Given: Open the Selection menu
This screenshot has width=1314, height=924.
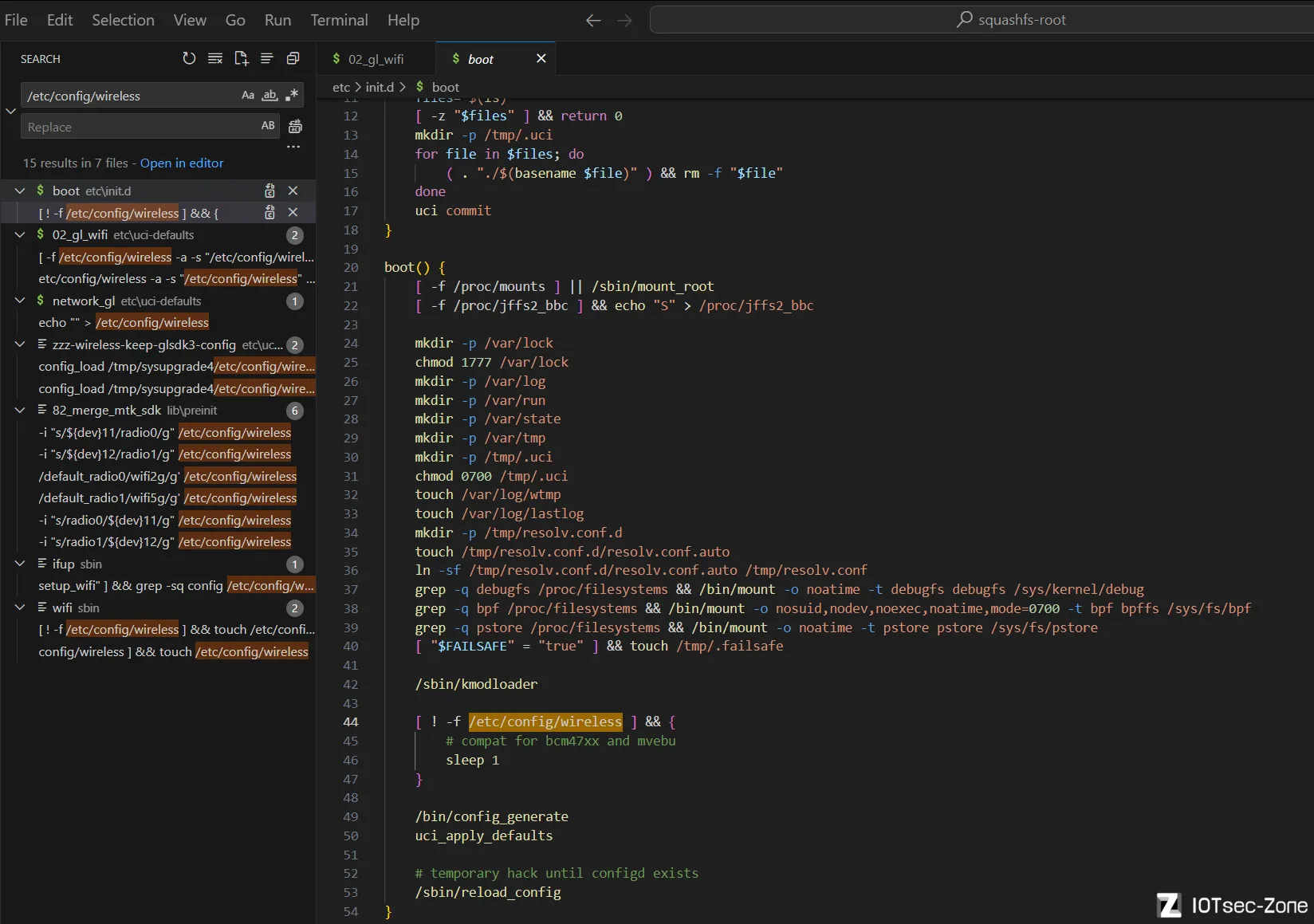Looking at the screenshot, I should click(123, 20).
